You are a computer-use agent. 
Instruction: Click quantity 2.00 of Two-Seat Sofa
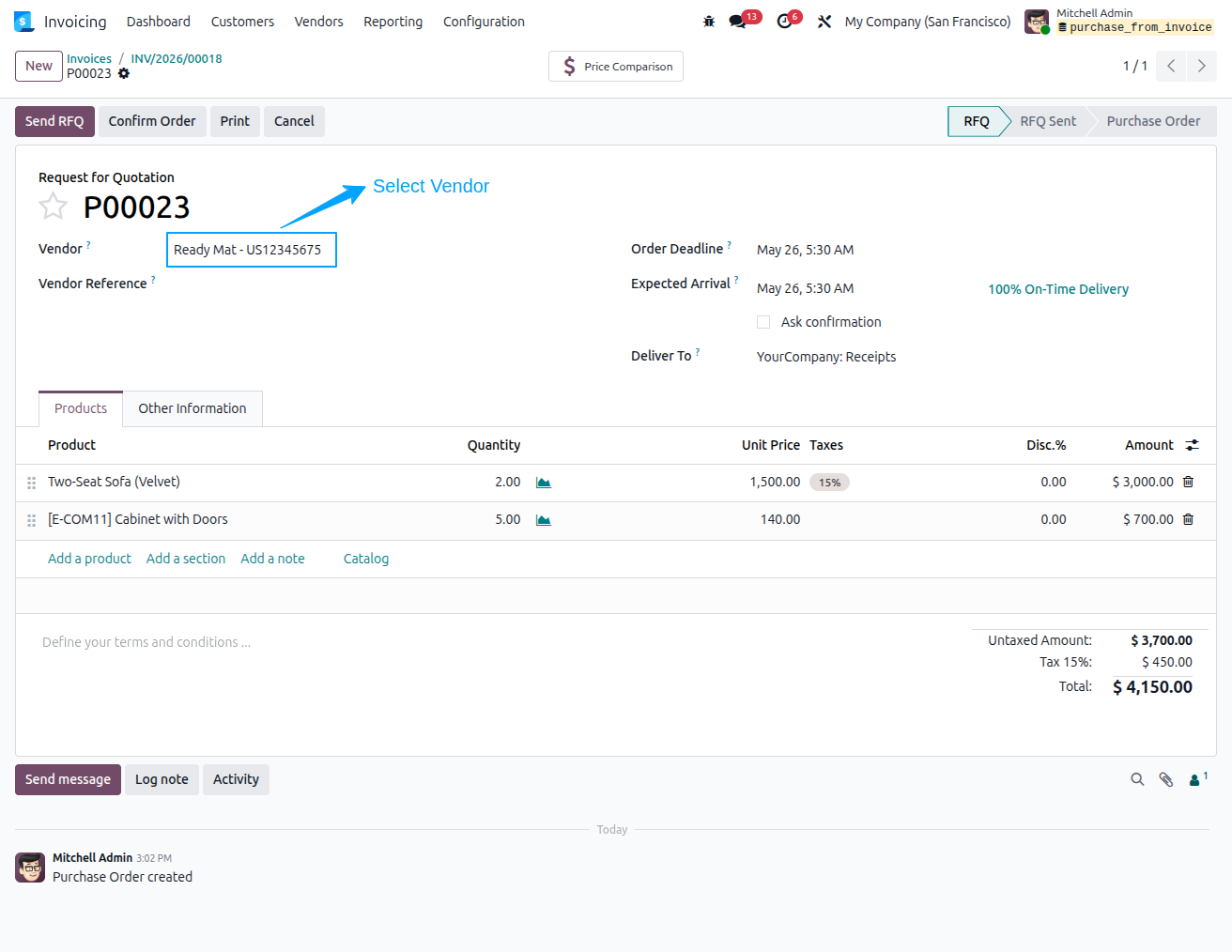point(507,482)
